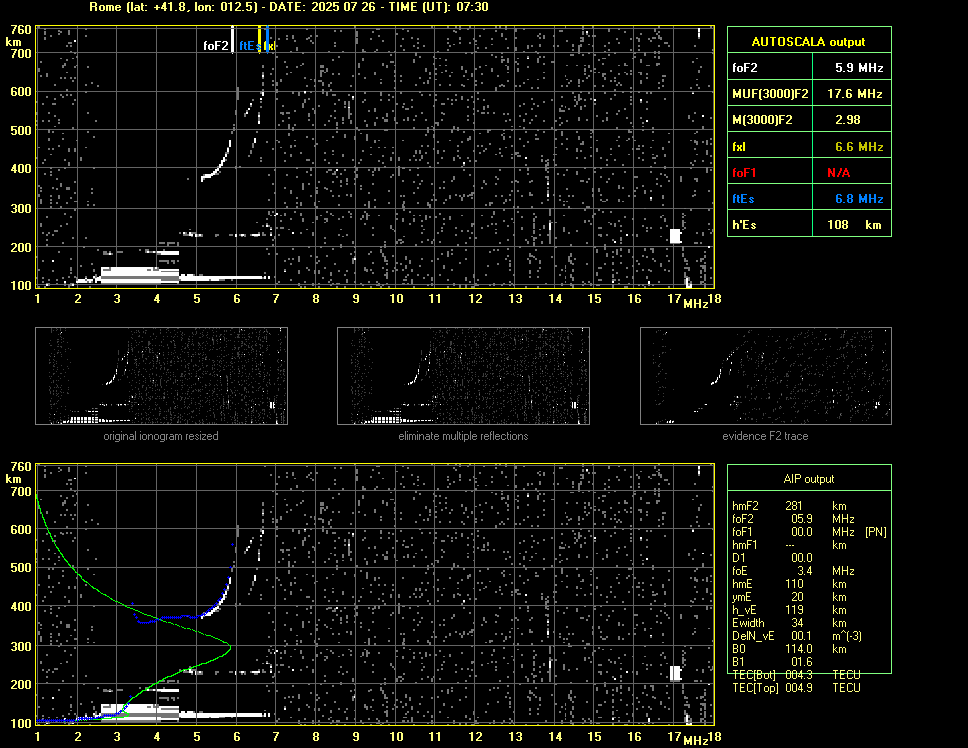The width and height of the screenshot is (968, 748).
Task: Click the 108 km h'Es value
Action: [854, 225]
